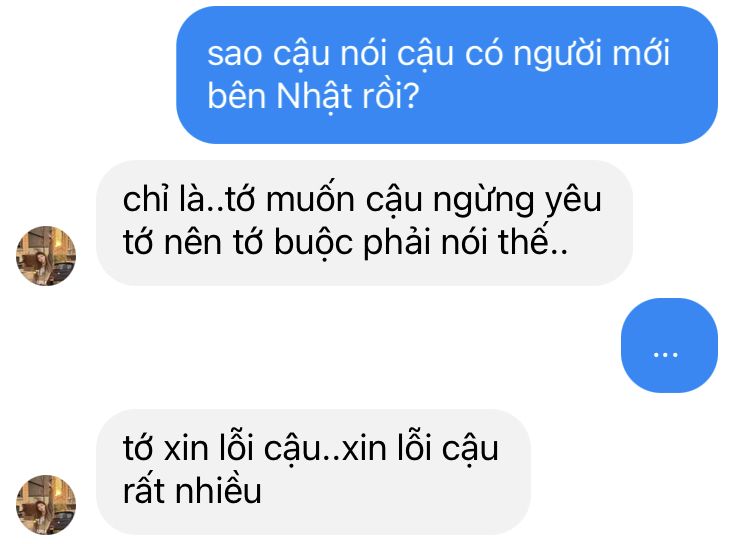Open sender avatar beside "tớ xin lỗi cậu" message
Viewport: 750px width, 544px height.
pos(46,505)
